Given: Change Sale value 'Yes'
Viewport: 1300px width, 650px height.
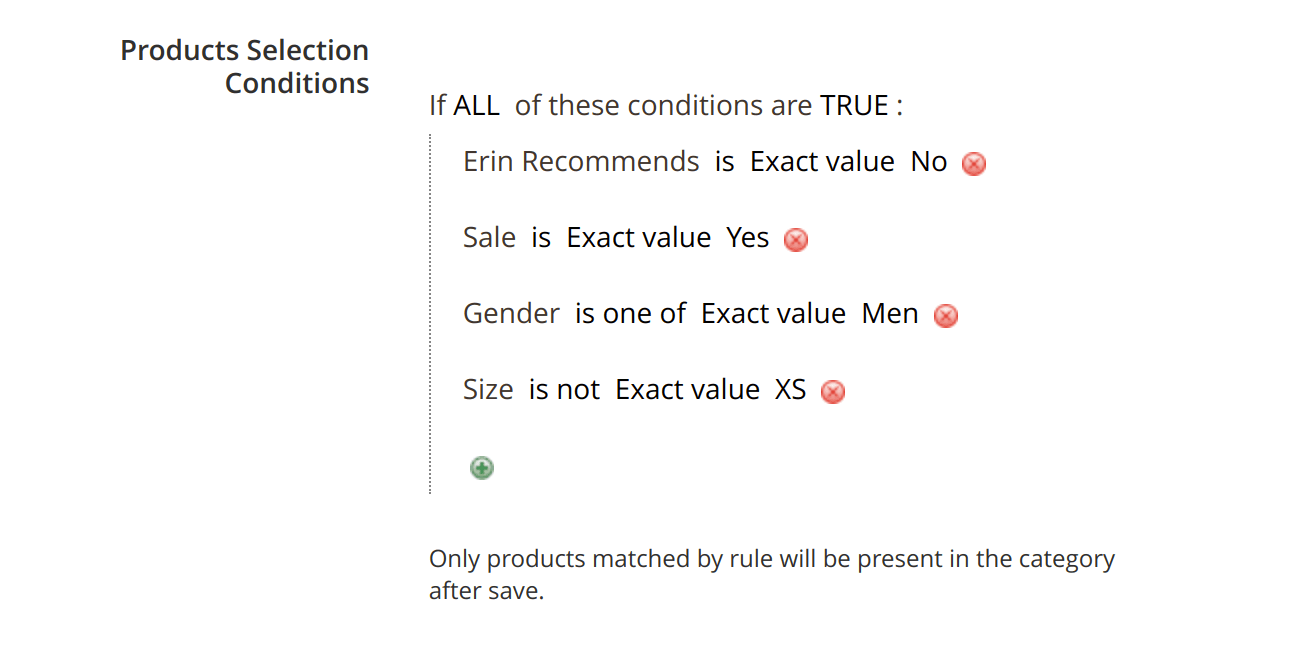Looking at the screenshot, I should coord(748,237).
